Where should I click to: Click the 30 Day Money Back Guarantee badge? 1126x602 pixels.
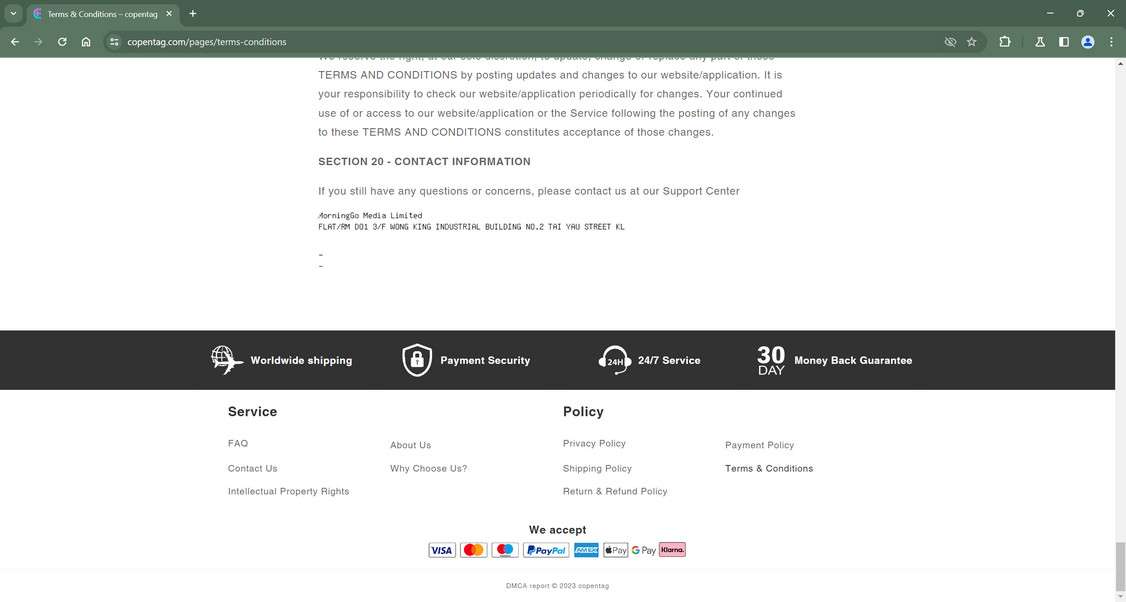click(x=771, y=360)
